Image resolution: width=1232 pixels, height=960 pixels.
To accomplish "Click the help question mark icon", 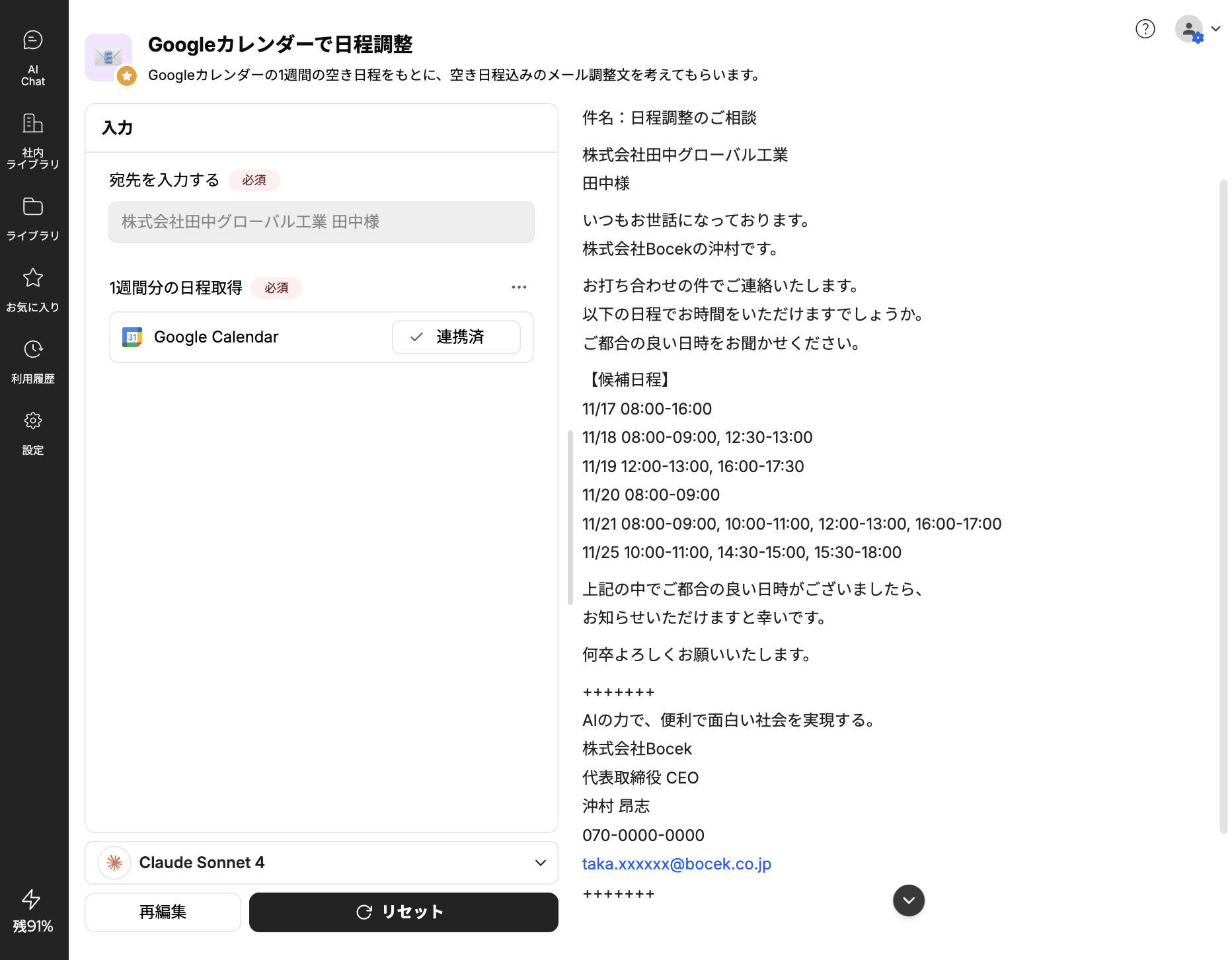I will click(x=1145, y=29).
